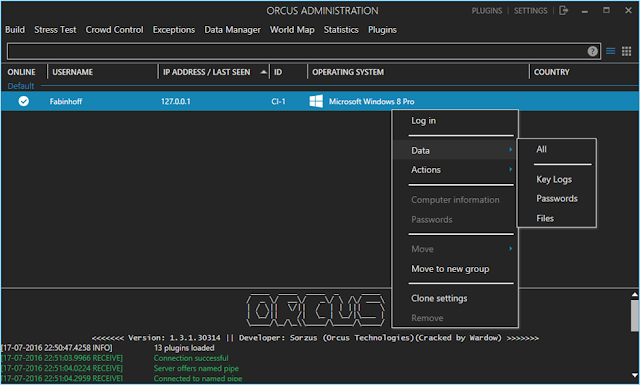Choose Passwords in main context menu
640x385 pixels.
pyautogui.click(x=455, y=220)
